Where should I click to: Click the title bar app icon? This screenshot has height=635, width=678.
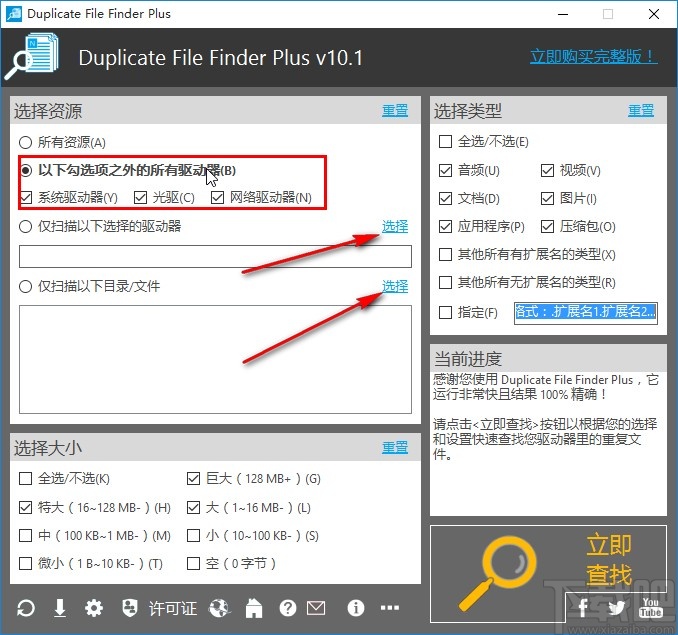pos(14,14)
